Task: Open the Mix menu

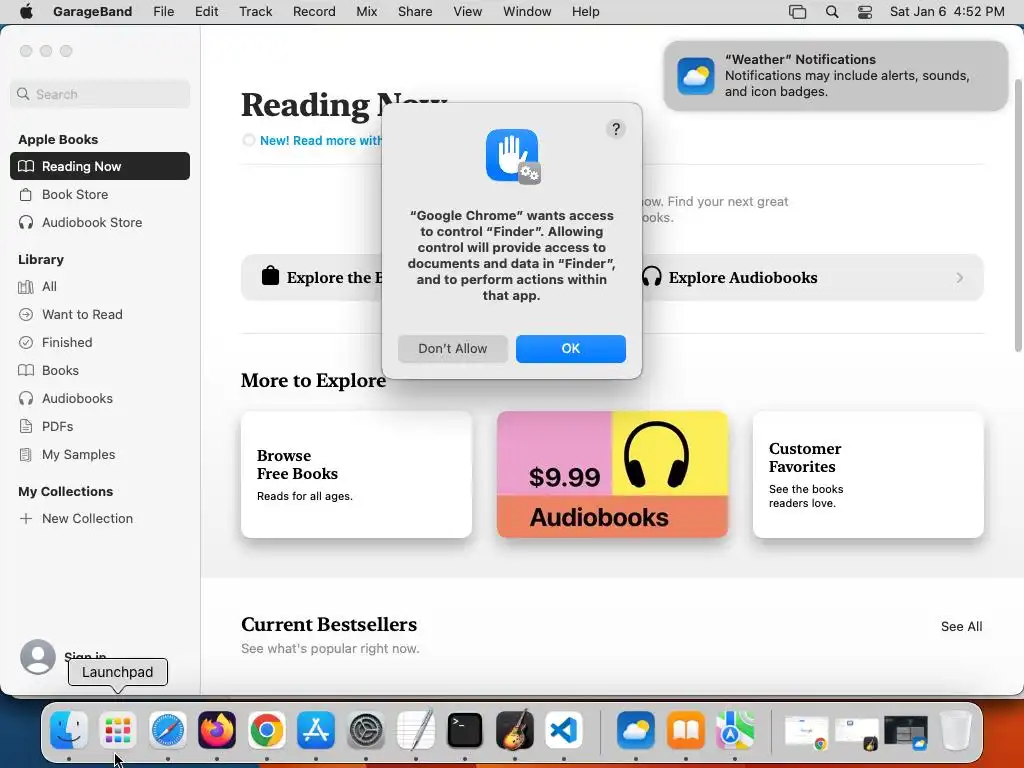Action: pos(366,12)
